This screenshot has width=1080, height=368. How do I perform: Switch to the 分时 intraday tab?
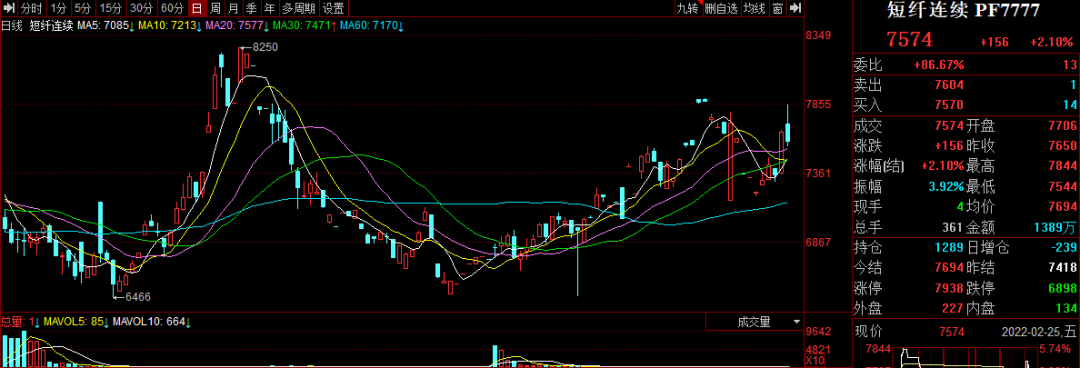click(32, 8)
